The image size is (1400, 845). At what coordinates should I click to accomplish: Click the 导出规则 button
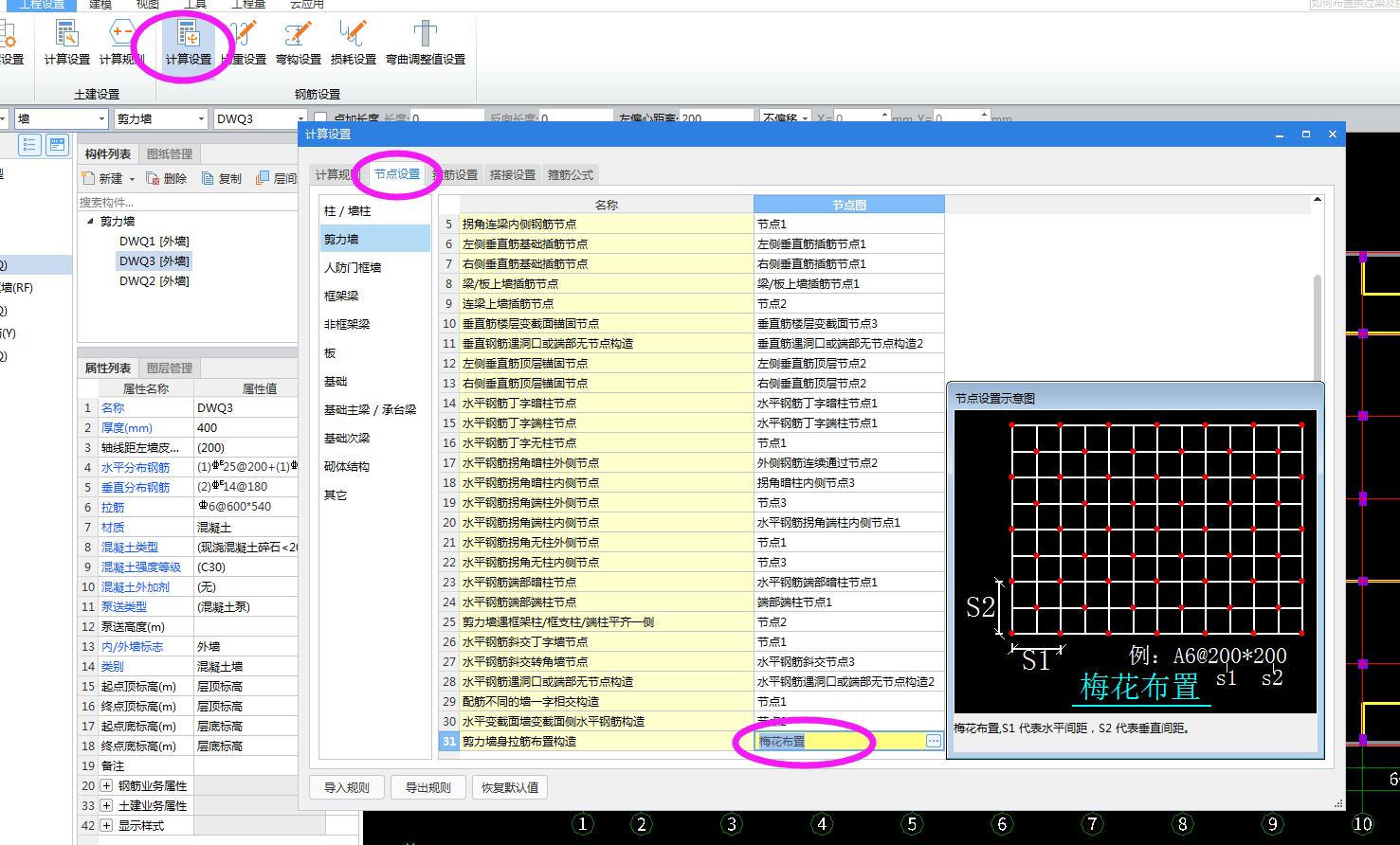(x=427, y=787)
